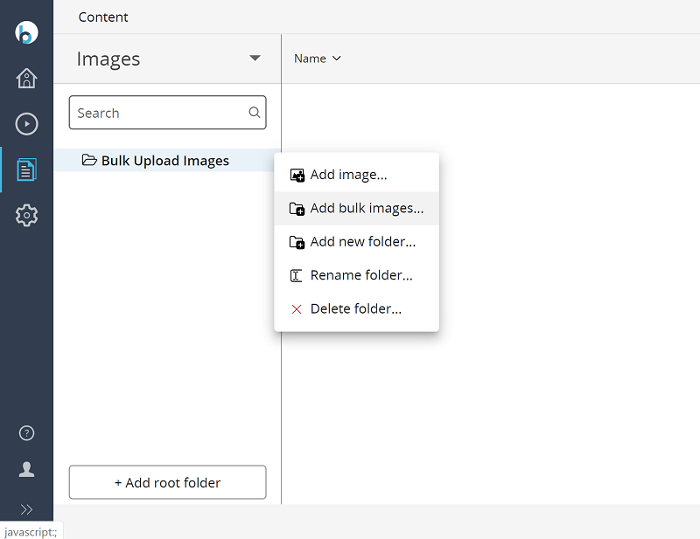
Task: Click the Rename folder text-cursor icon
Action: tap(296, 276)
